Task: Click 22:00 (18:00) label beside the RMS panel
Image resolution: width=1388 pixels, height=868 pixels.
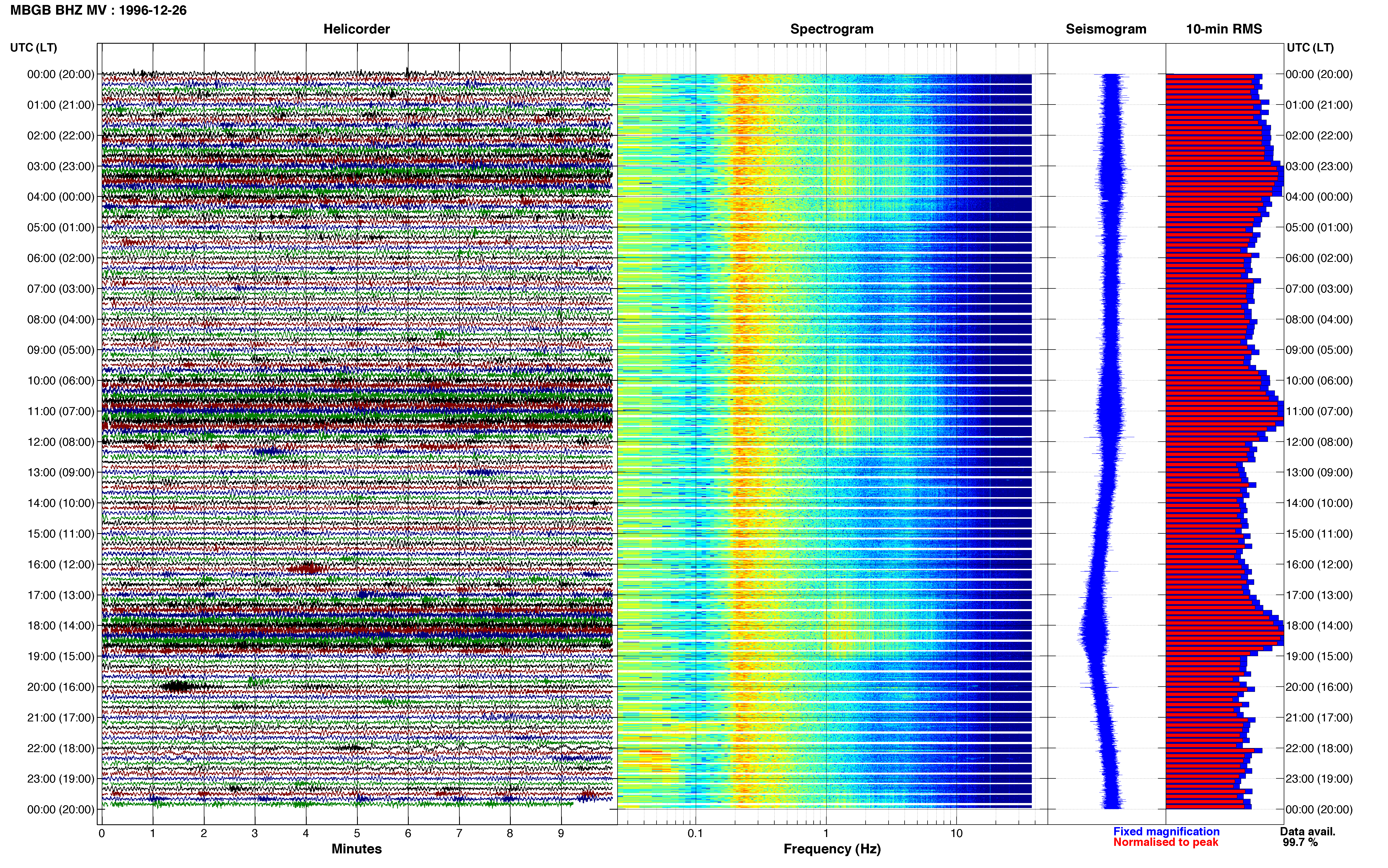Action: point(1319,749)
